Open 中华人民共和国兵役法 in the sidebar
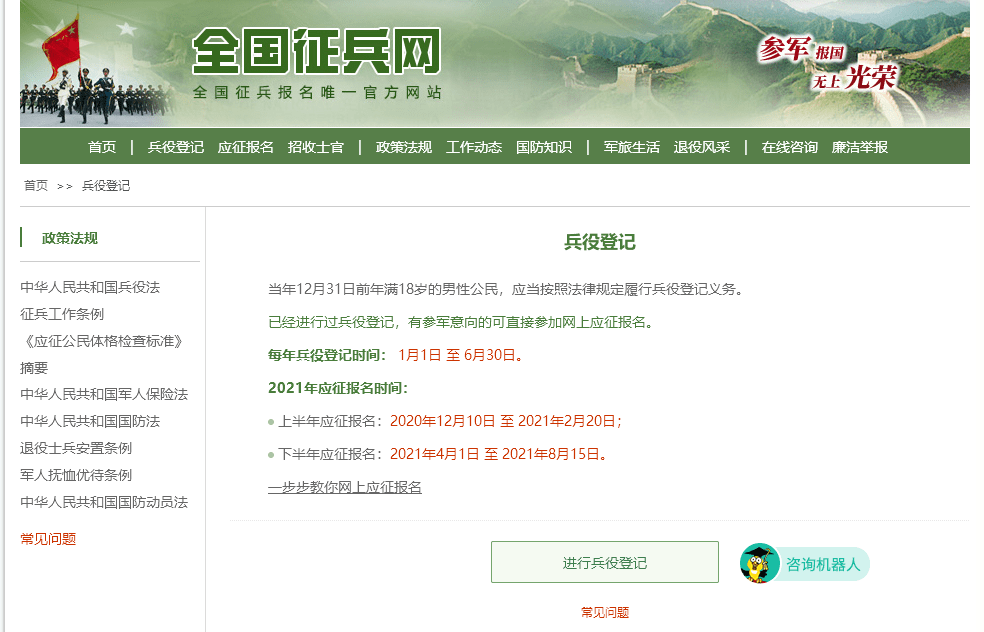 coord(90,287)
